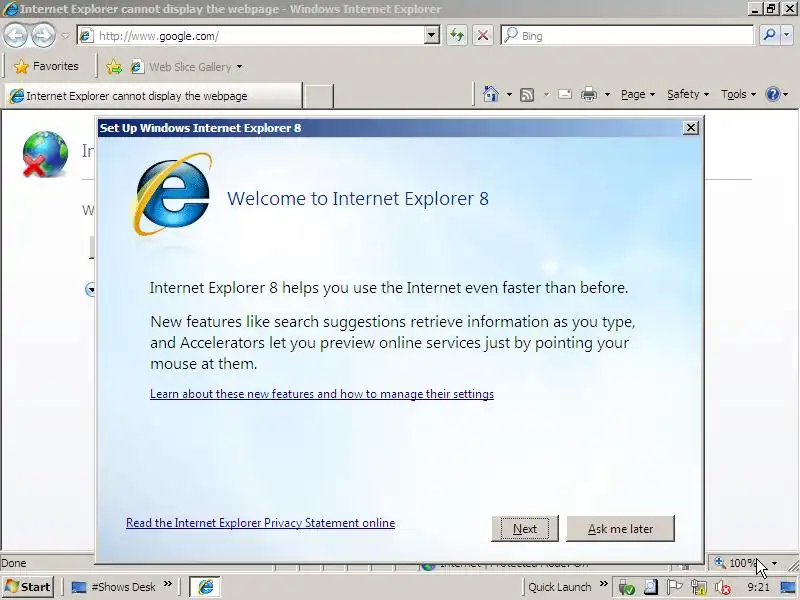The height and width of the screenshot is (600, 800).
Task: Click the system tray clock 9:21
Action: point(758,587)
